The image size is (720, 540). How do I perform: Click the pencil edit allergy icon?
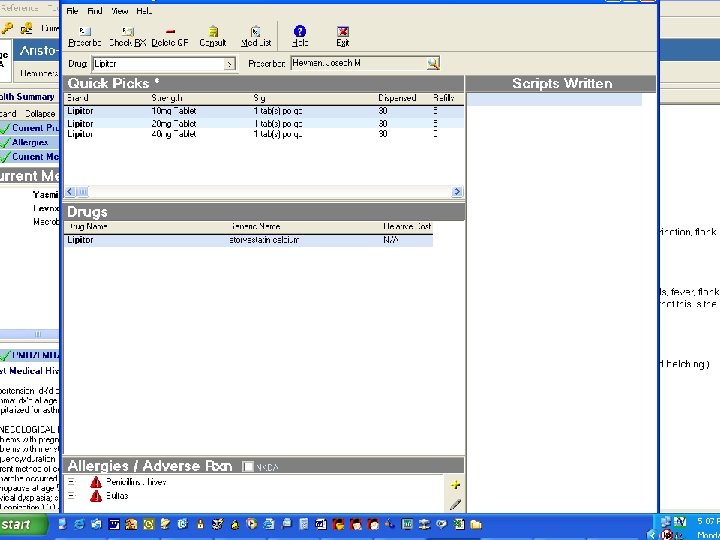(455, 504)
